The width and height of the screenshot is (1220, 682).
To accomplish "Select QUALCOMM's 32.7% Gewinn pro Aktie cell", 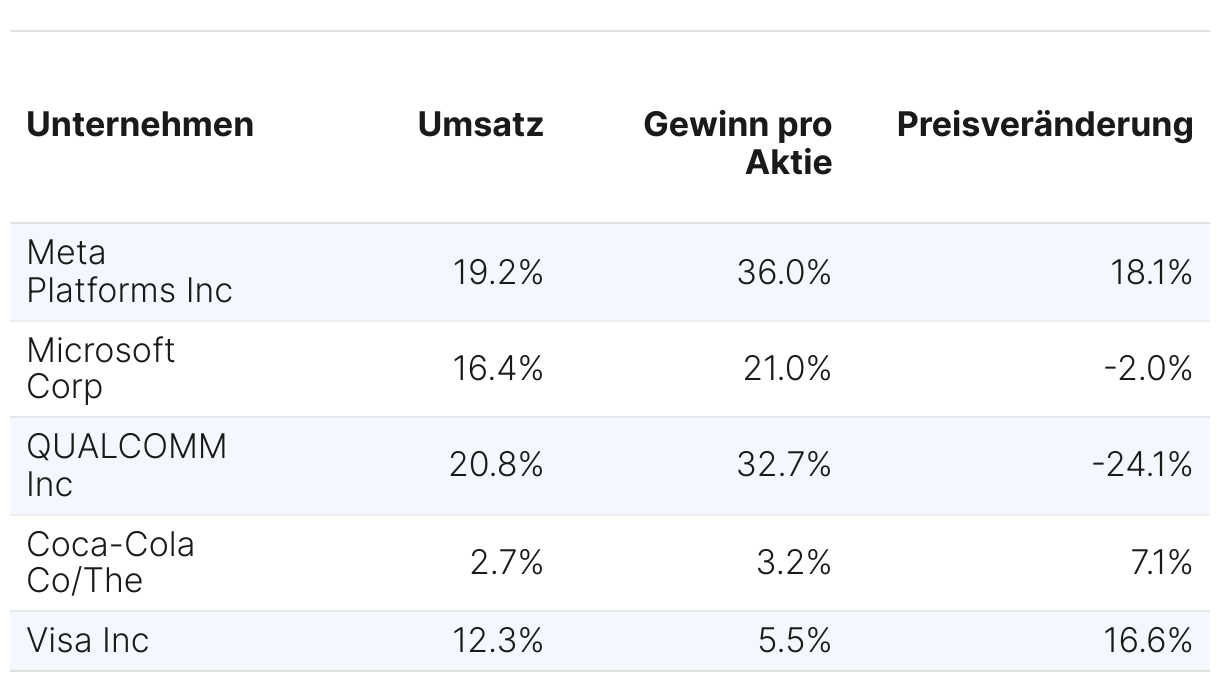I will click(x=784, y=466).
